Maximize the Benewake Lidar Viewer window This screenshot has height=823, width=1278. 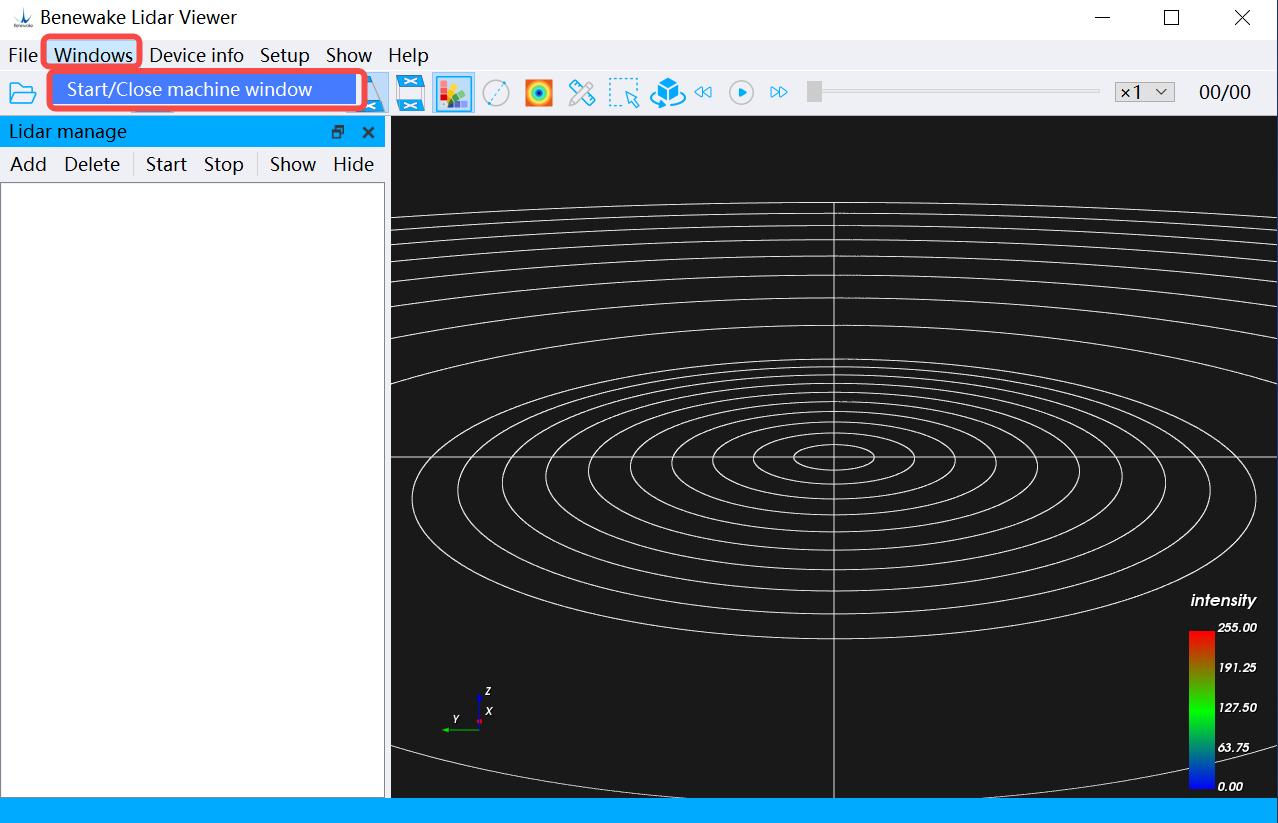pos(1172,18)
